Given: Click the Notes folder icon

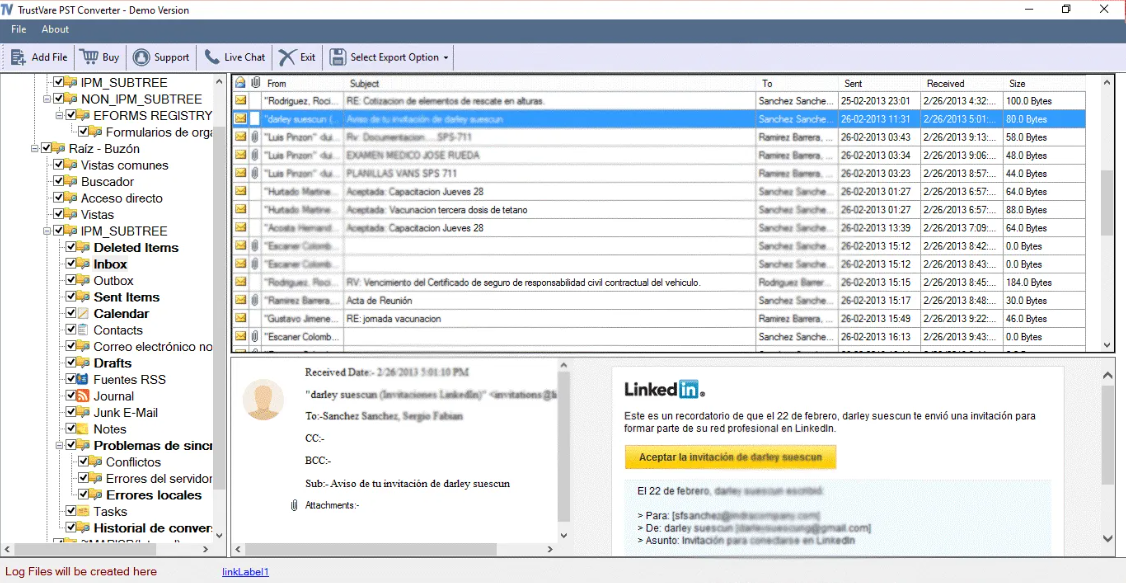Looking at the screenshot, I should 83,429.
